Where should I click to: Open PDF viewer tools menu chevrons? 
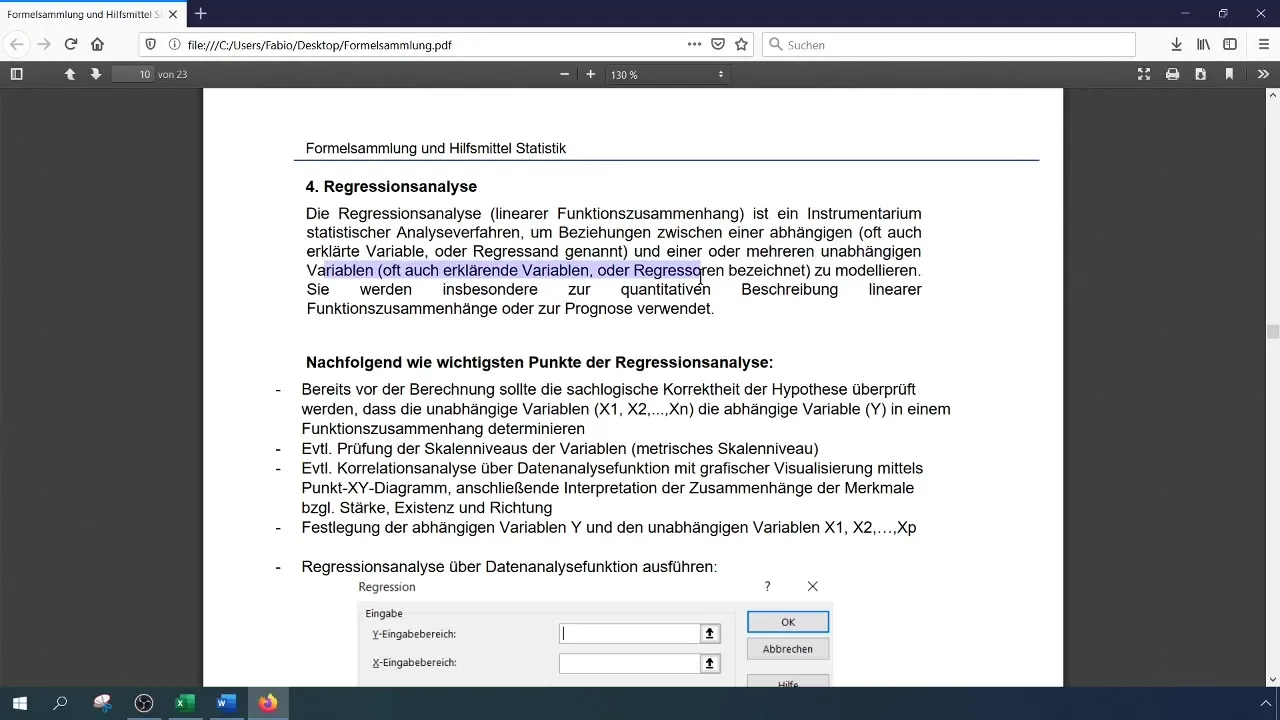tap(1264, 74)
